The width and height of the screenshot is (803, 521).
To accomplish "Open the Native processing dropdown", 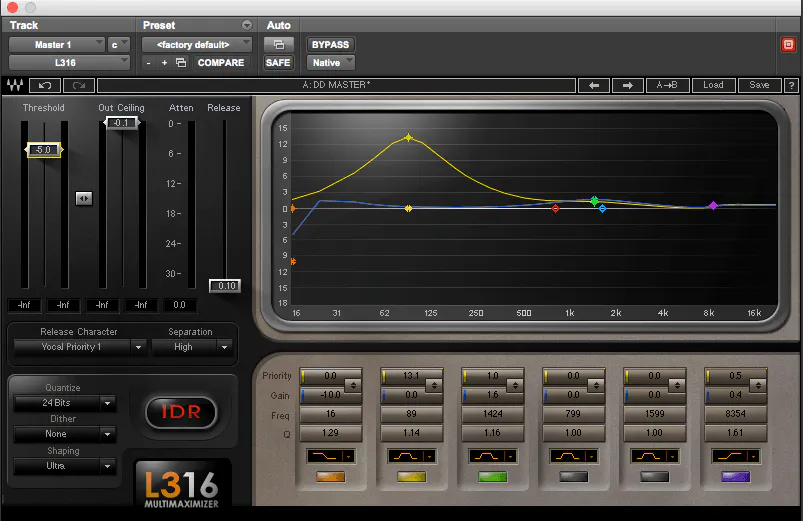I will click(x=330, y=62).
